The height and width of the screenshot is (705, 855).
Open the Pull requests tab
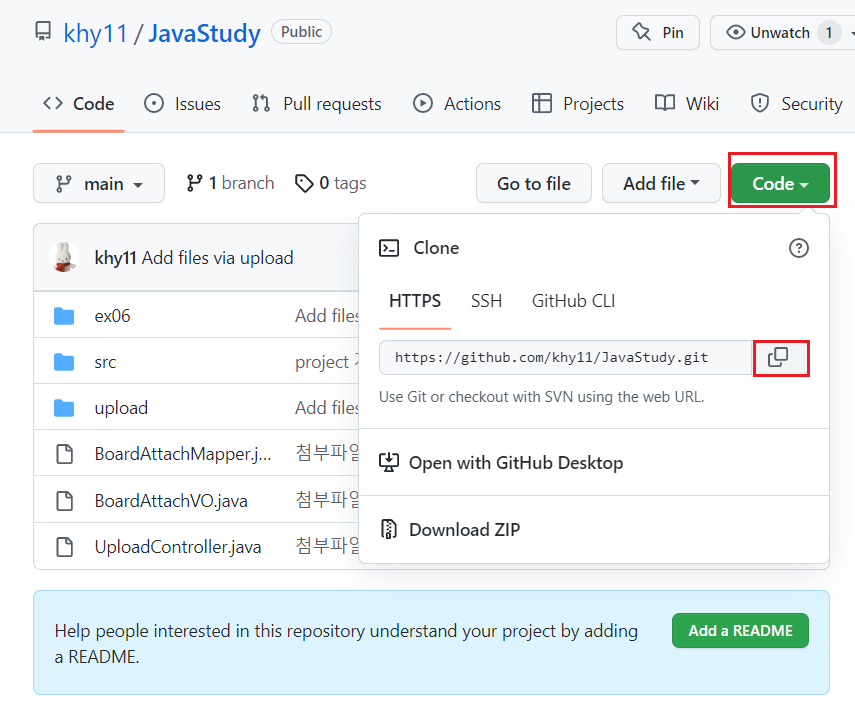click(316, 104)
